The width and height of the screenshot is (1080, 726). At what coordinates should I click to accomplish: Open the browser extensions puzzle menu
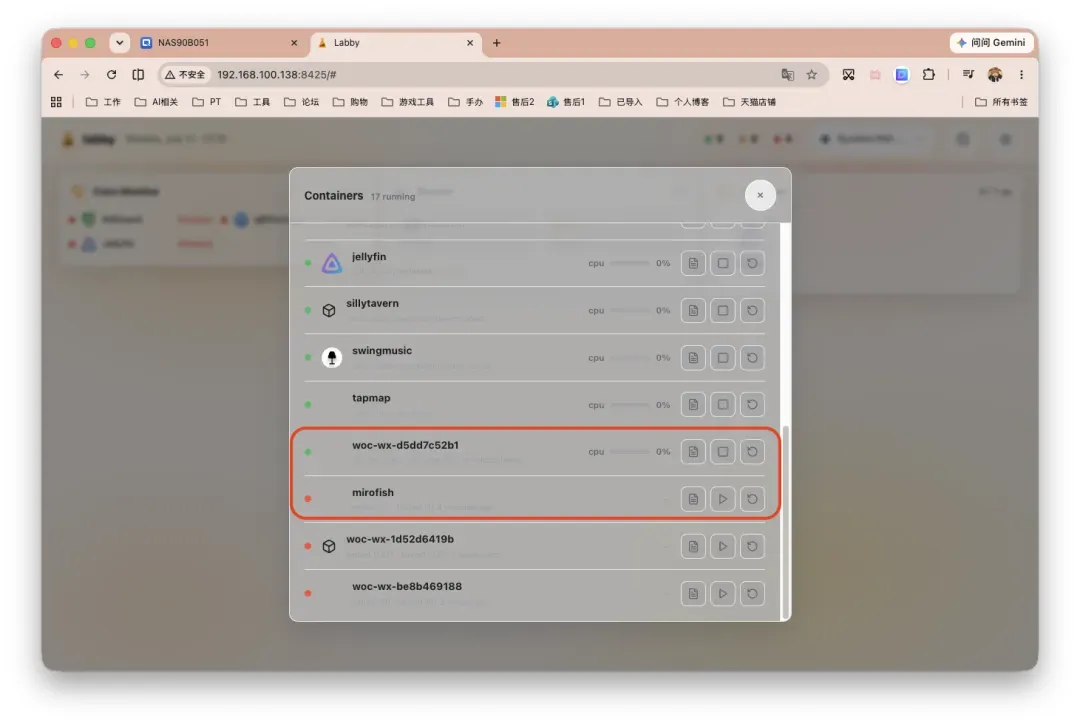(928, 74)
